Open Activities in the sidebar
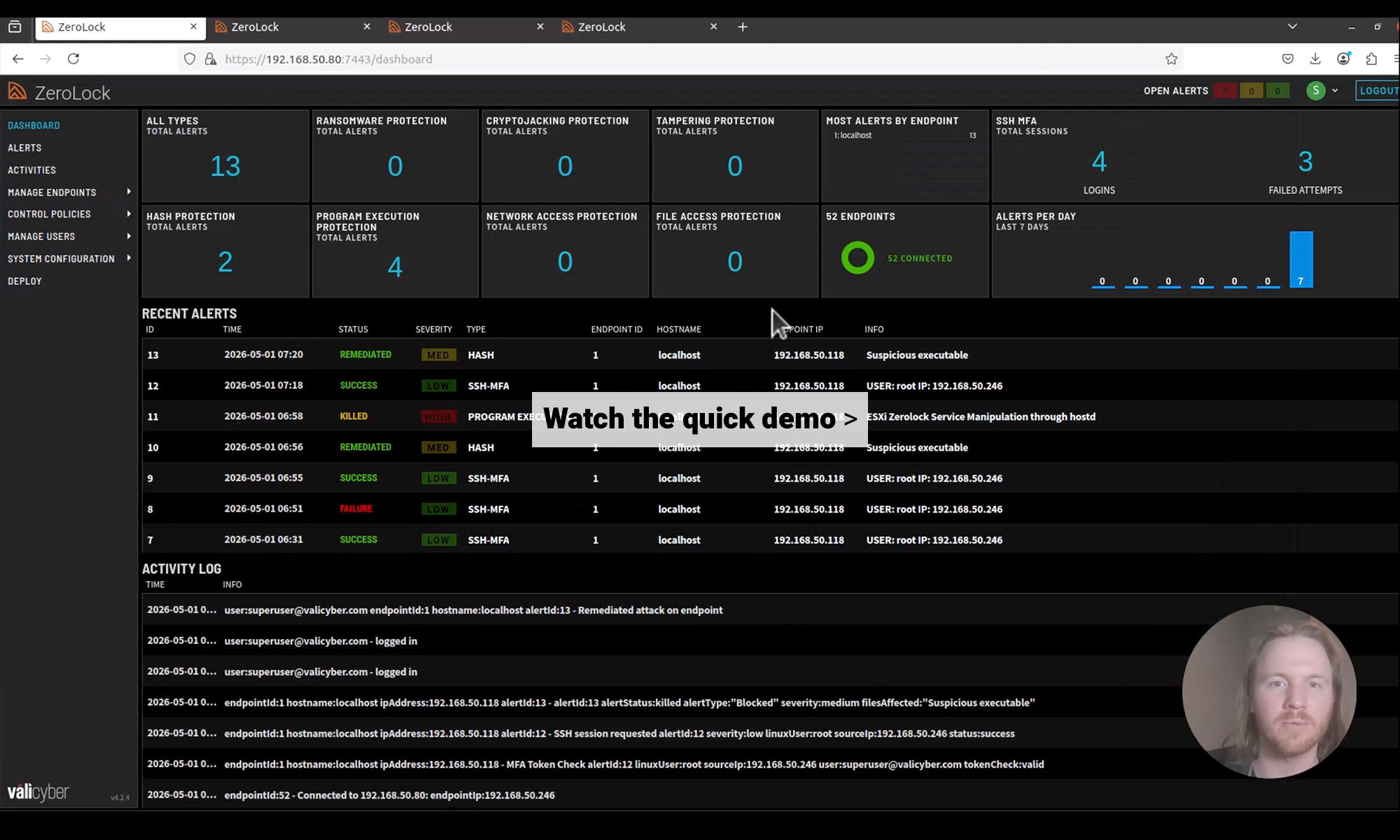 tap(31, 170)
